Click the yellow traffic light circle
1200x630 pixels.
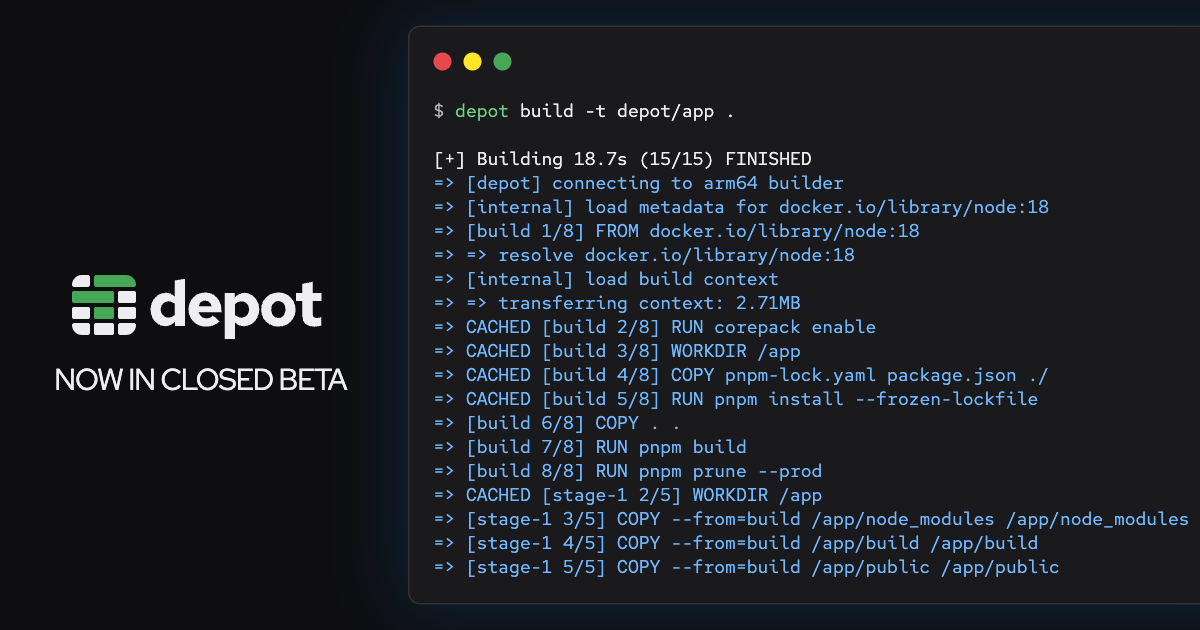click(471, 61)
